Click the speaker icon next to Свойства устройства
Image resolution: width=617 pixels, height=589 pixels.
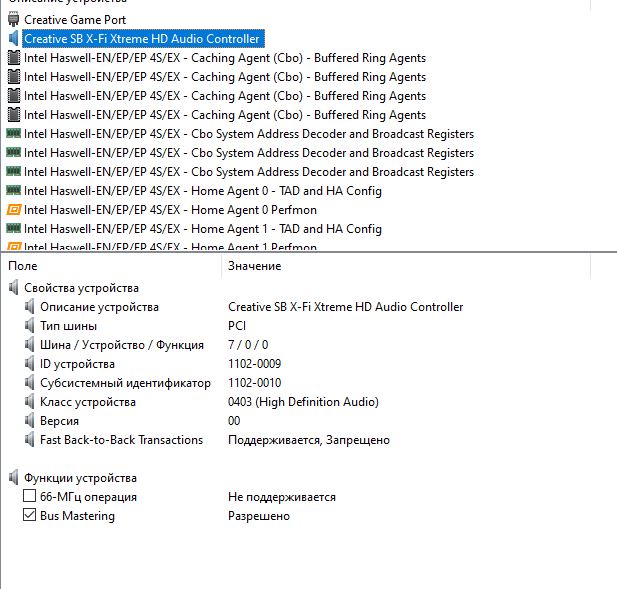[x=13, y=288]
